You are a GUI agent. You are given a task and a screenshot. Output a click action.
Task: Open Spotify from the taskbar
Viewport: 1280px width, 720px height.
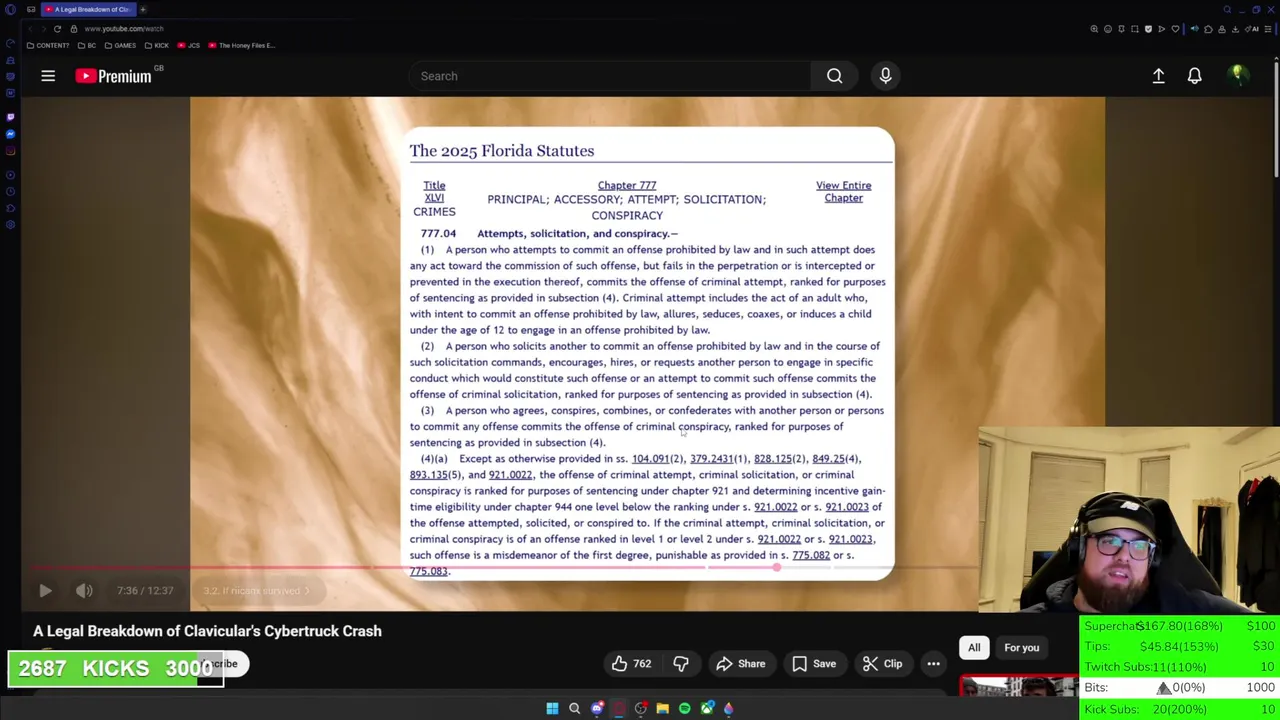(684, 708)
